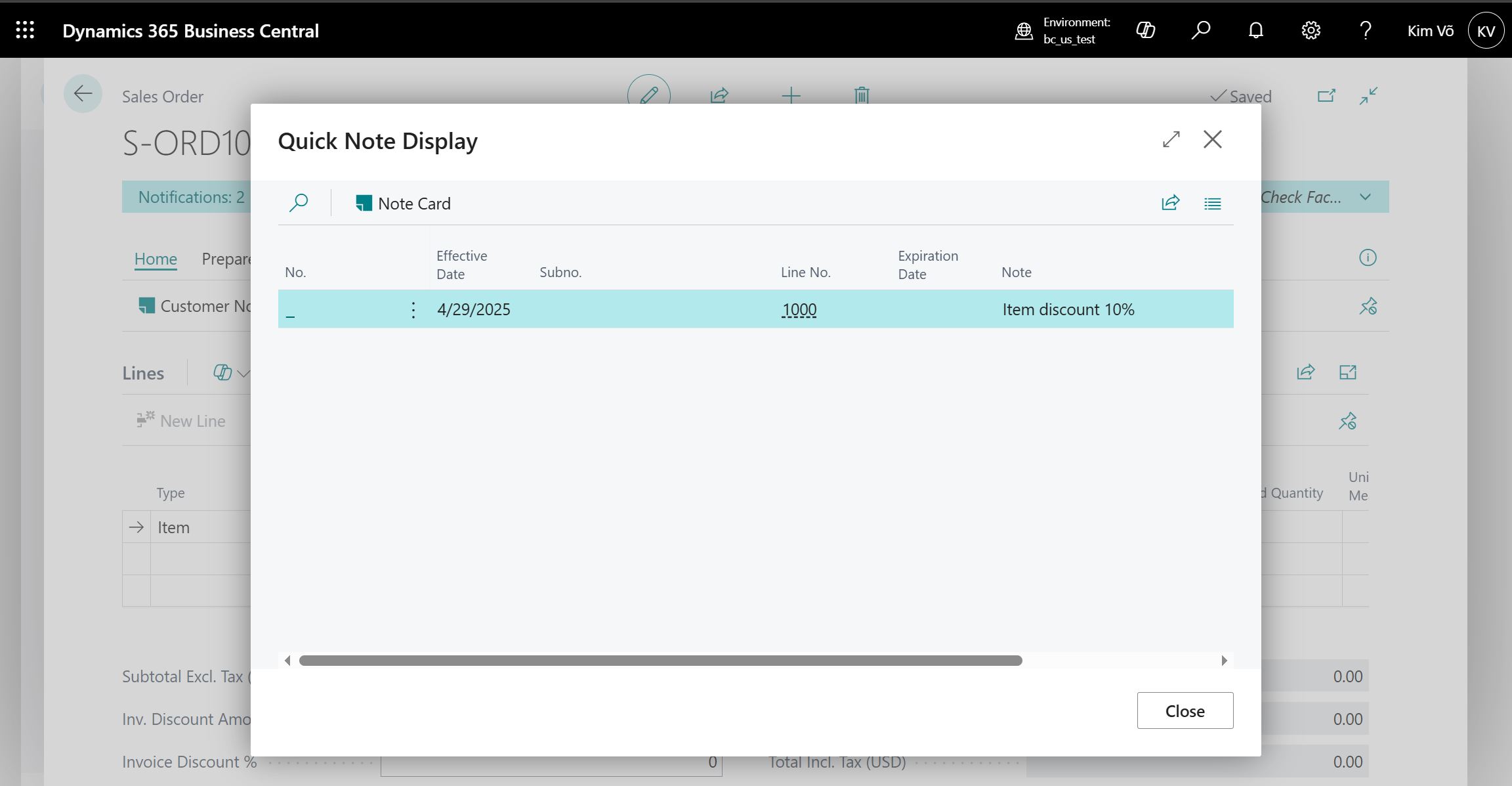Image resolution: width=1512 pixels, height=786 pixels.
Task: Click the Subno. column header
Action: (x=560, y=272)
